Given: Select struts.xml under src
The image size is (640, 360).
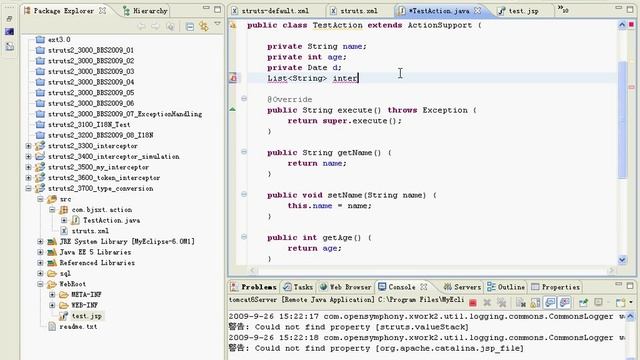Looking at the screenshot, I should 90,231.
